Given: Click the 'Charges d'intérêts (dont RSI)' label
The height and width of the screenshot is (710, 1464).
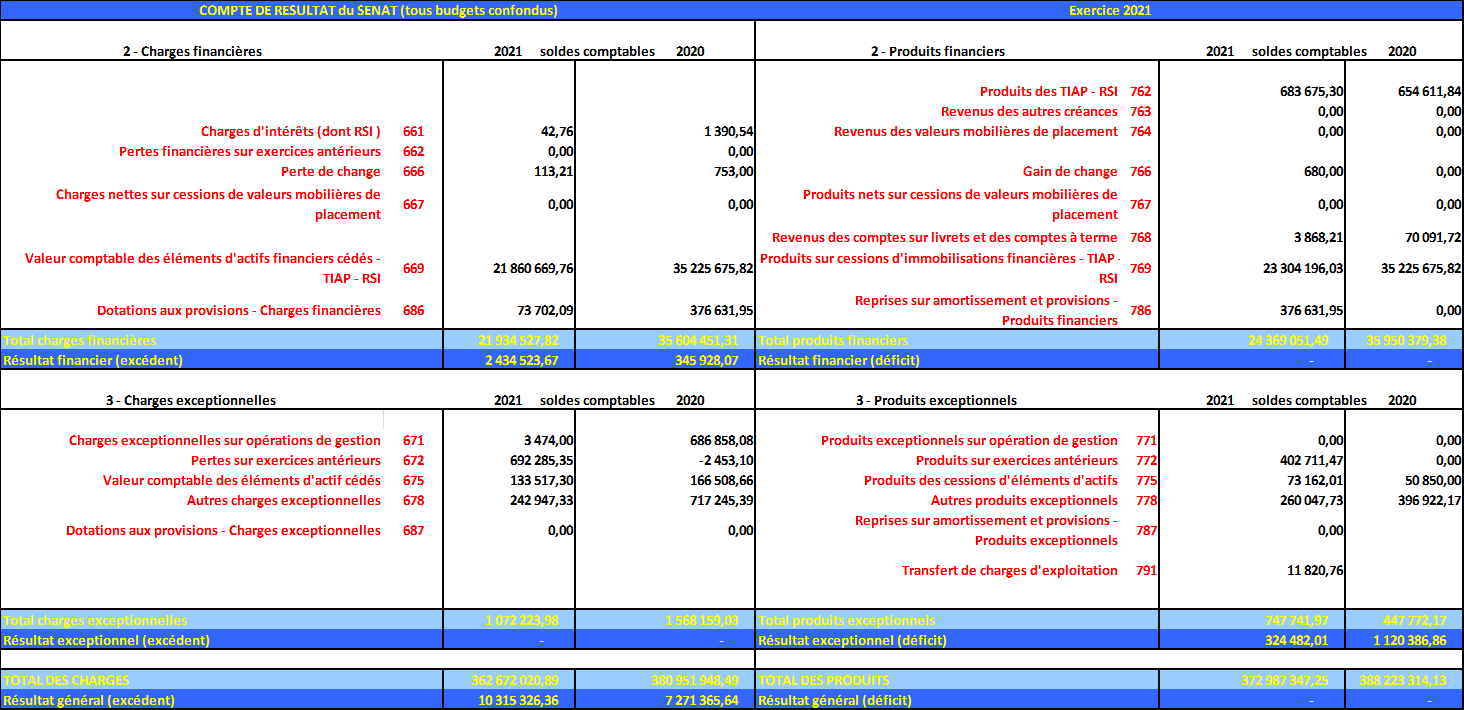Looking at the screenshot, I should click(x=290, y=131).
